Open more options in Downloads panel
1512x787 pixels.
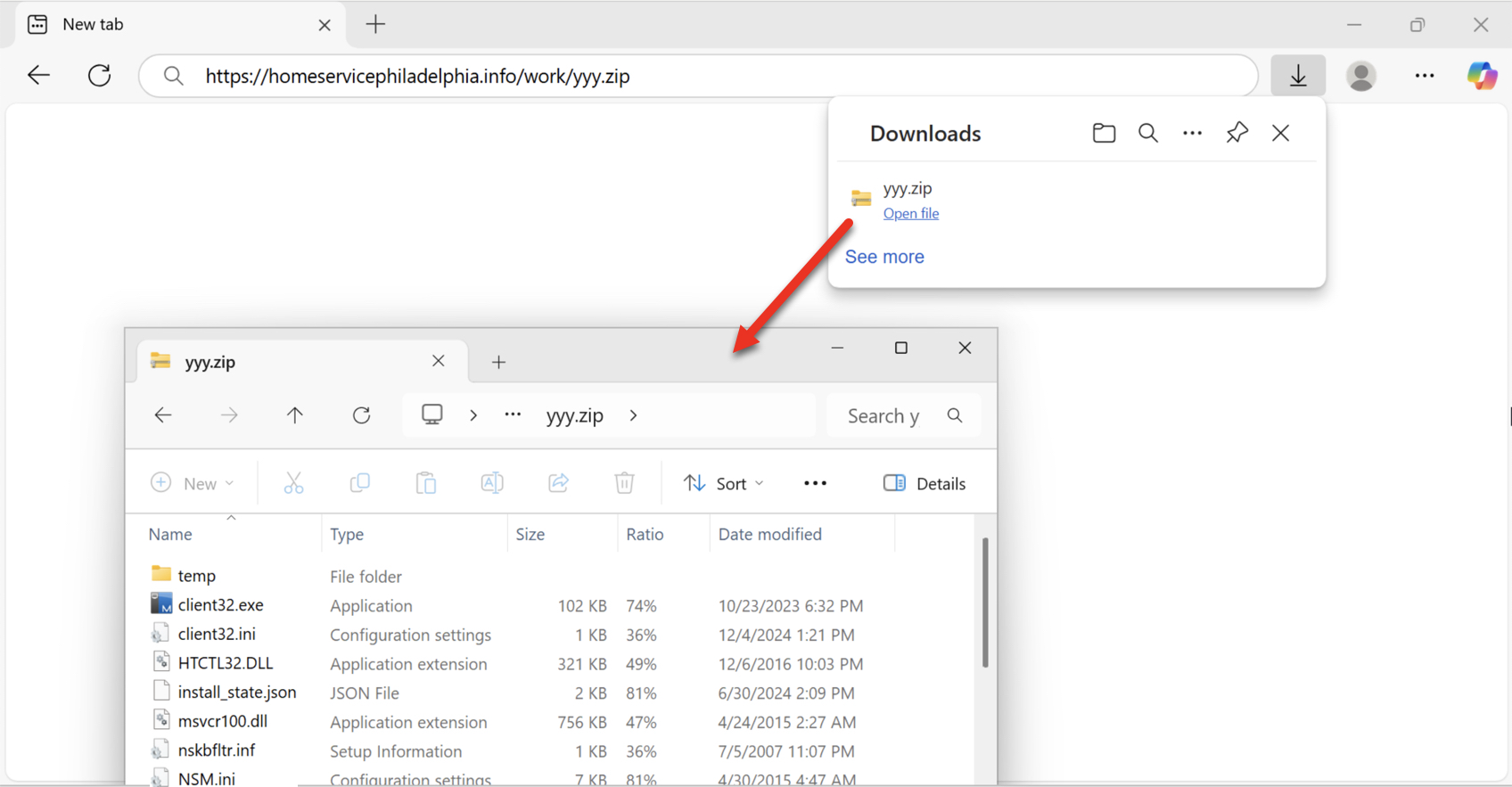(x=1192, y=133)
